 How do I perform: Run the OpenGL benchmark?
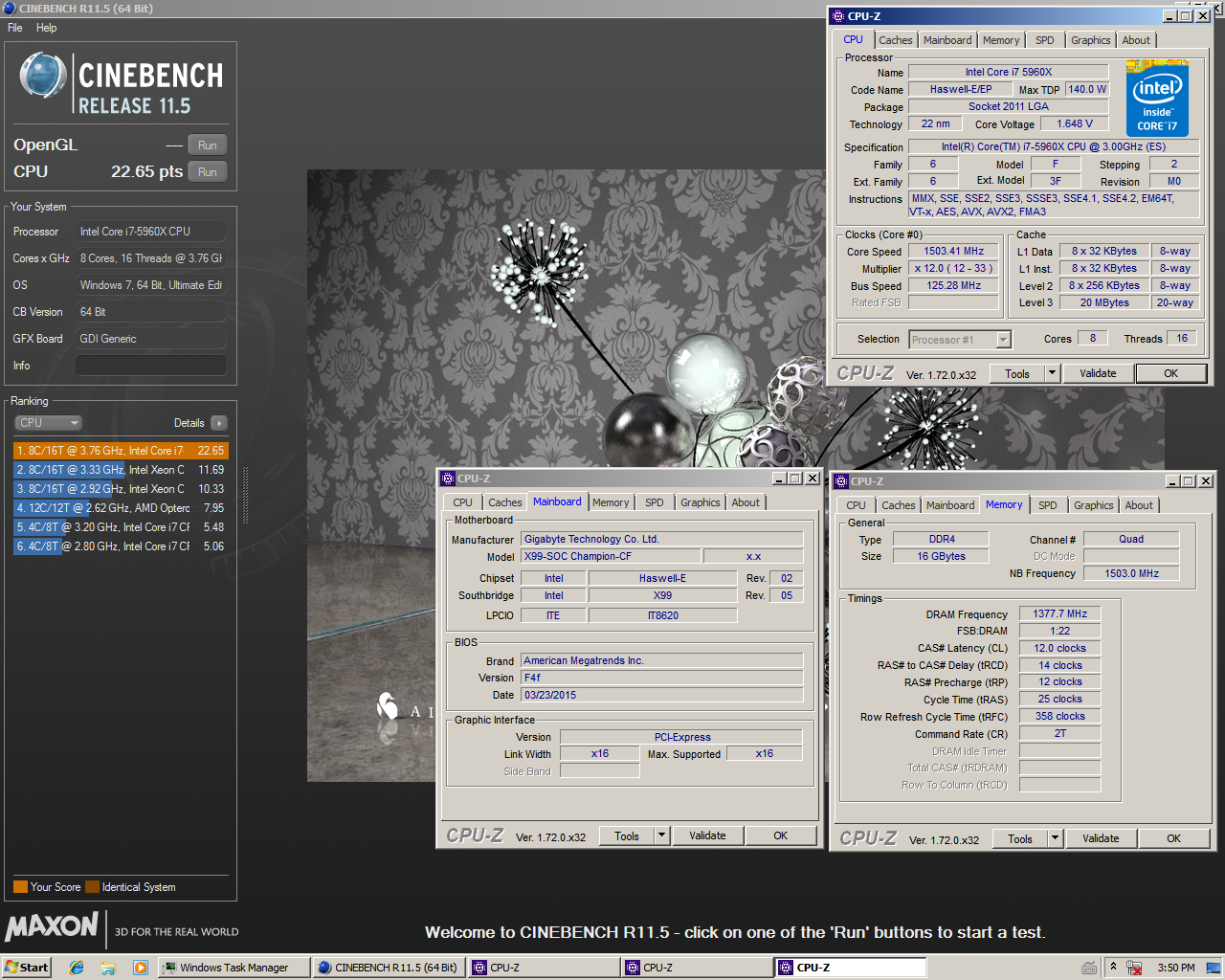208,145
